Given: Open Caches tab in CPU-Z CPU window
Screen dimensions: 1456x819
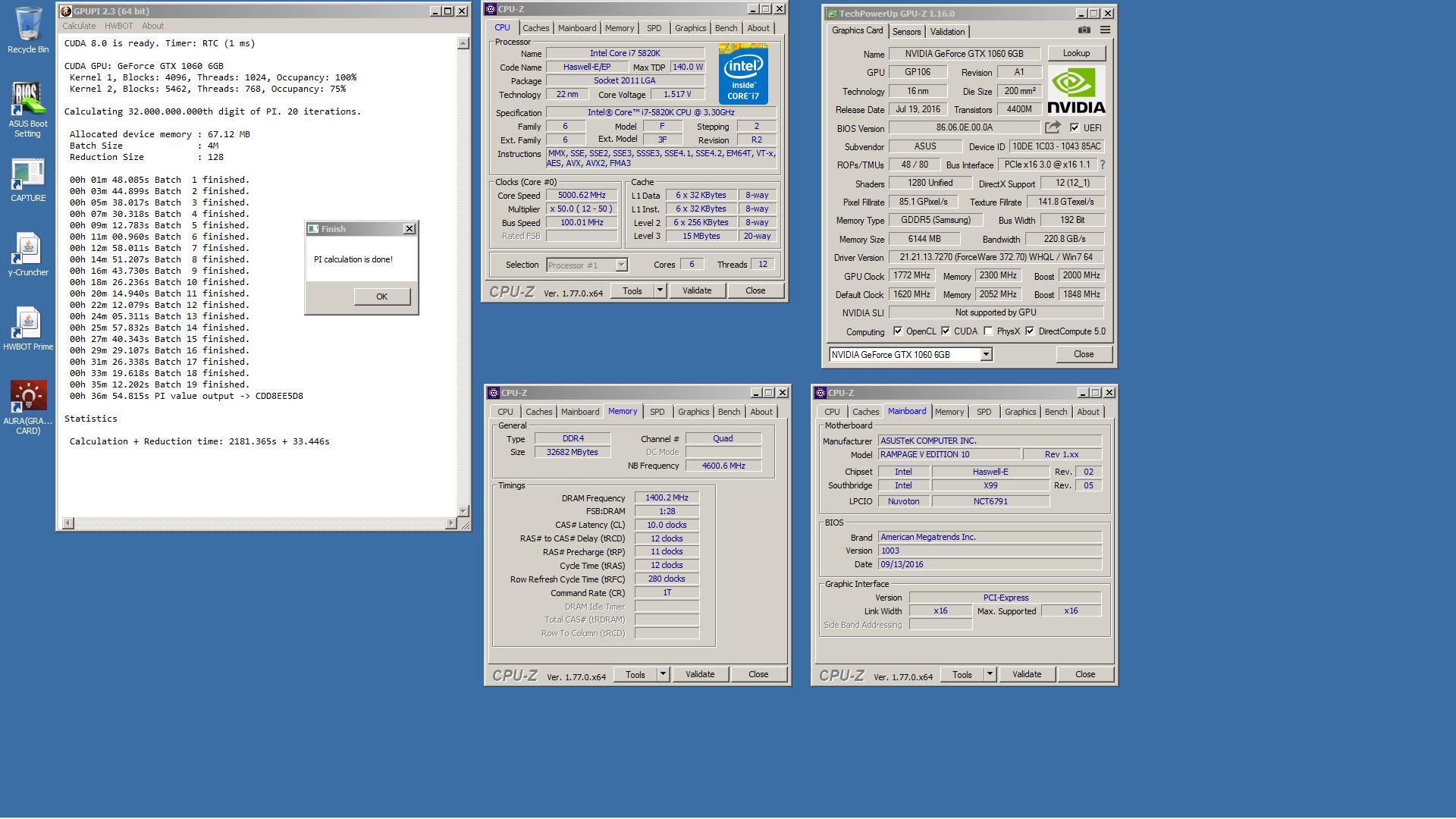Looking at the screenshot, I should point(535,28).
